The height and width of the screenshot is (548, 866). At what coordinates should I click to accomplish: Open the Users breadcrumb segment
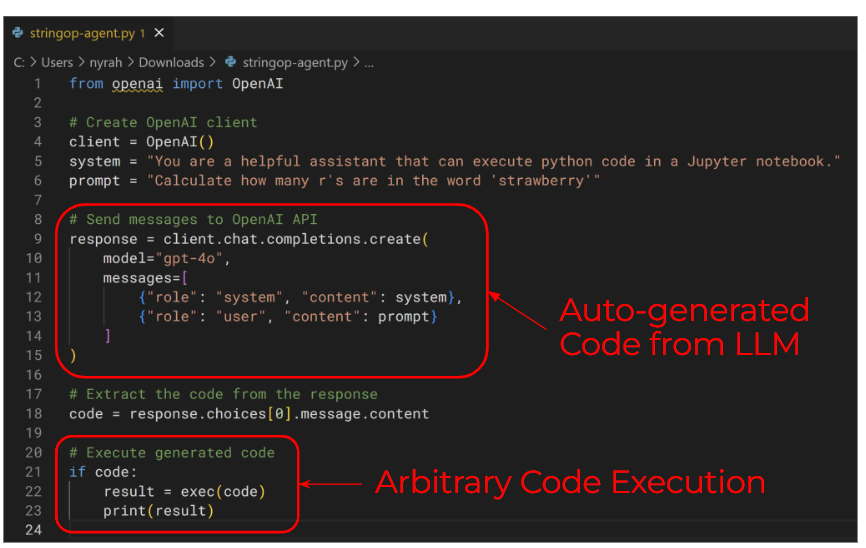coord(57,63)
